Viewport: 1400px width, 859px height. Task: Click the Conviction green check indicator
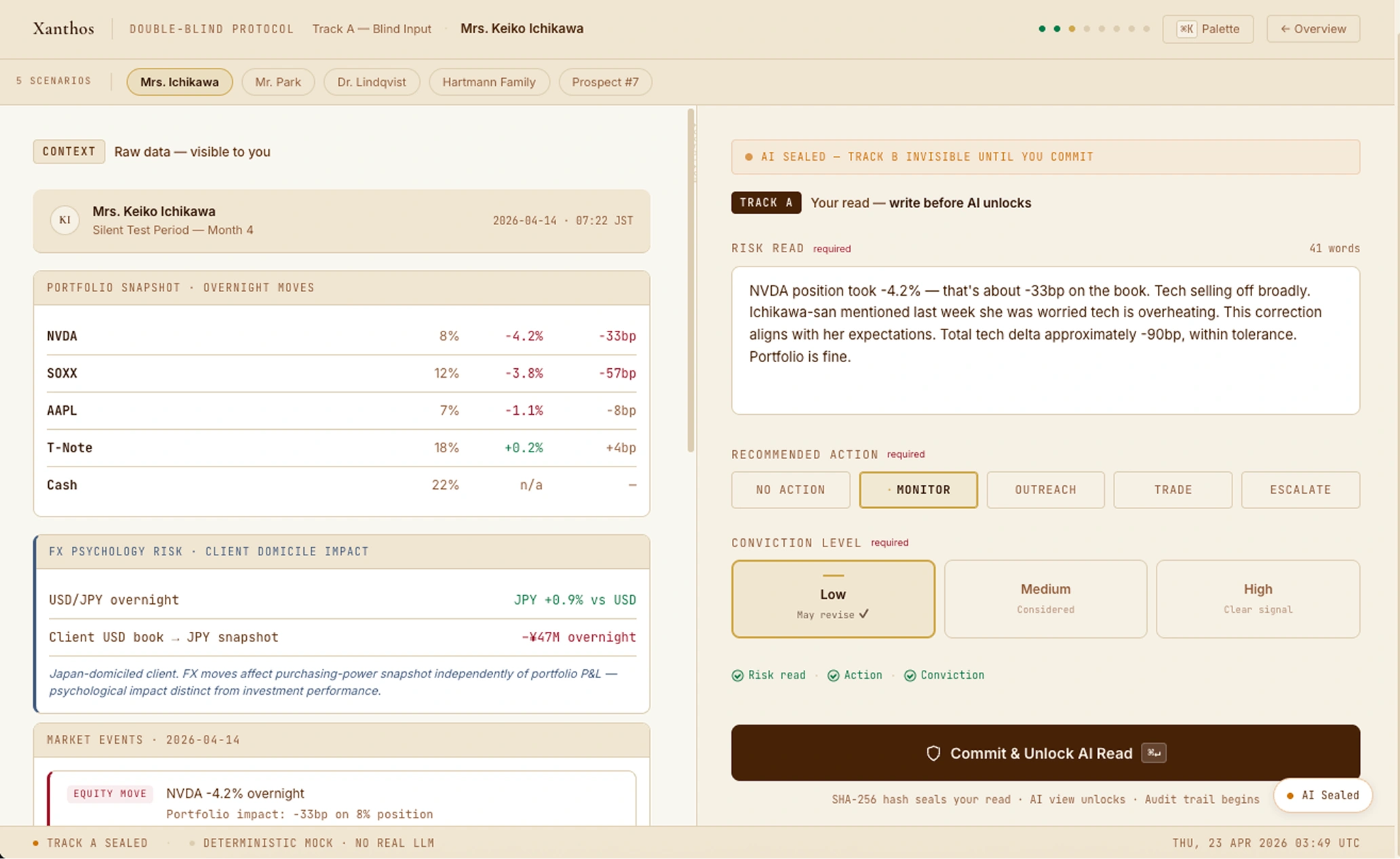click(910, 675)
